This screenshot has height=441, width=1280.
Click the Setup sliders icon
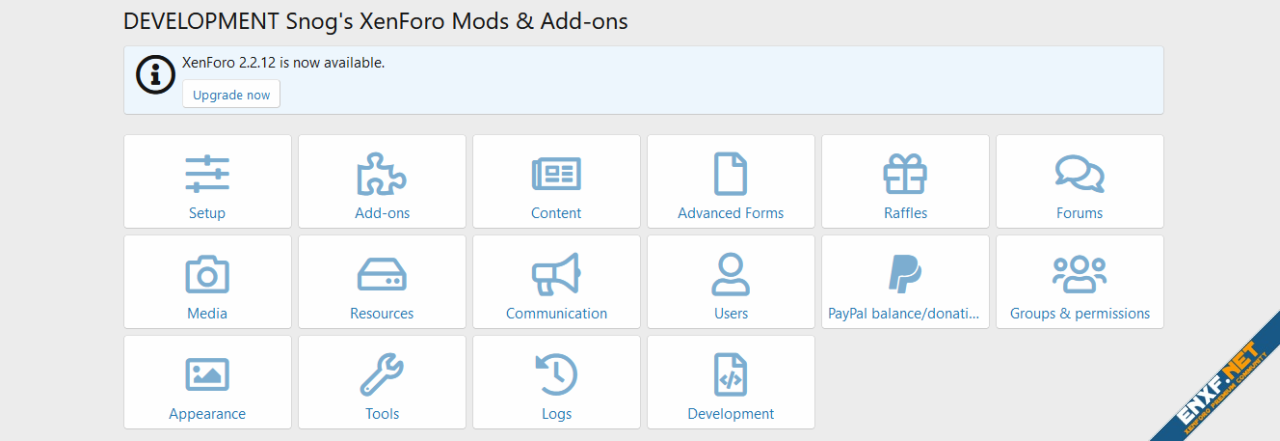(x=207, y=174)
